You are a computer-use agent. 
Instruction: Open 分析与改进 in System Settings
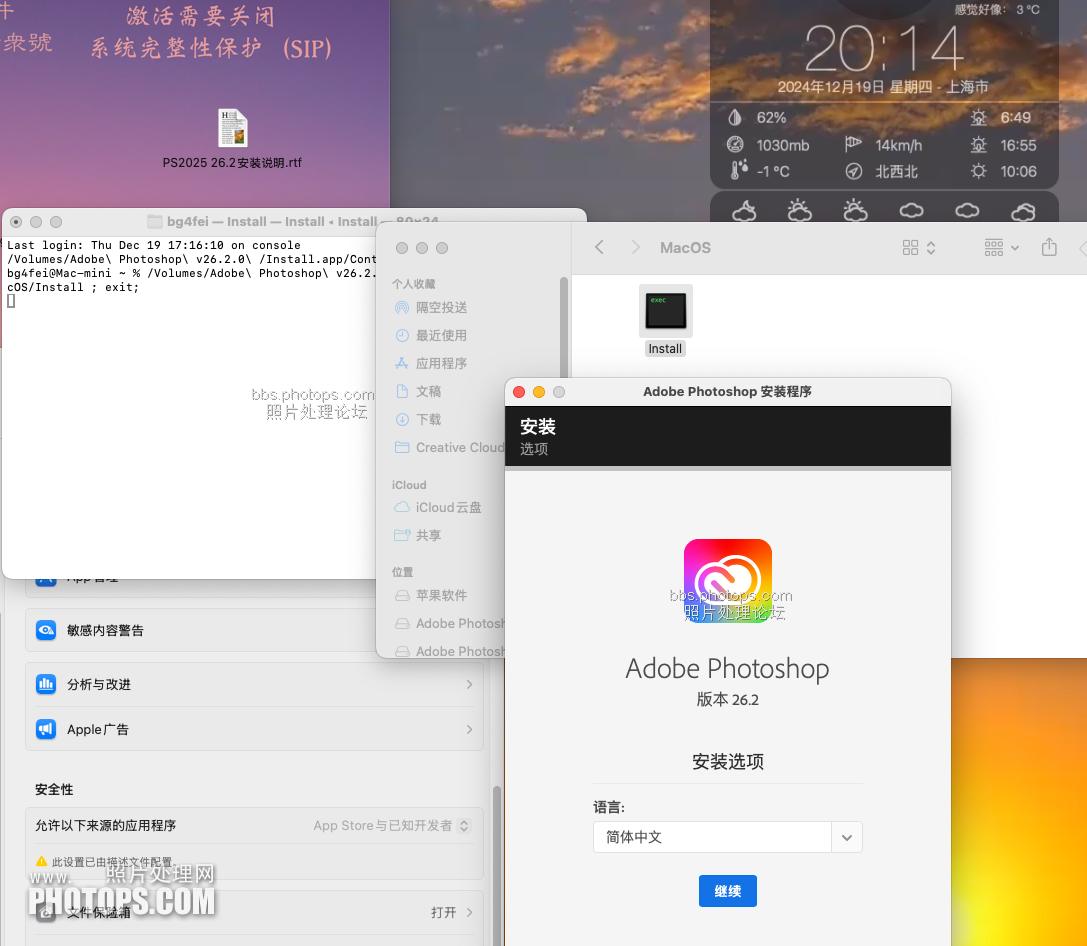[254, 685]
